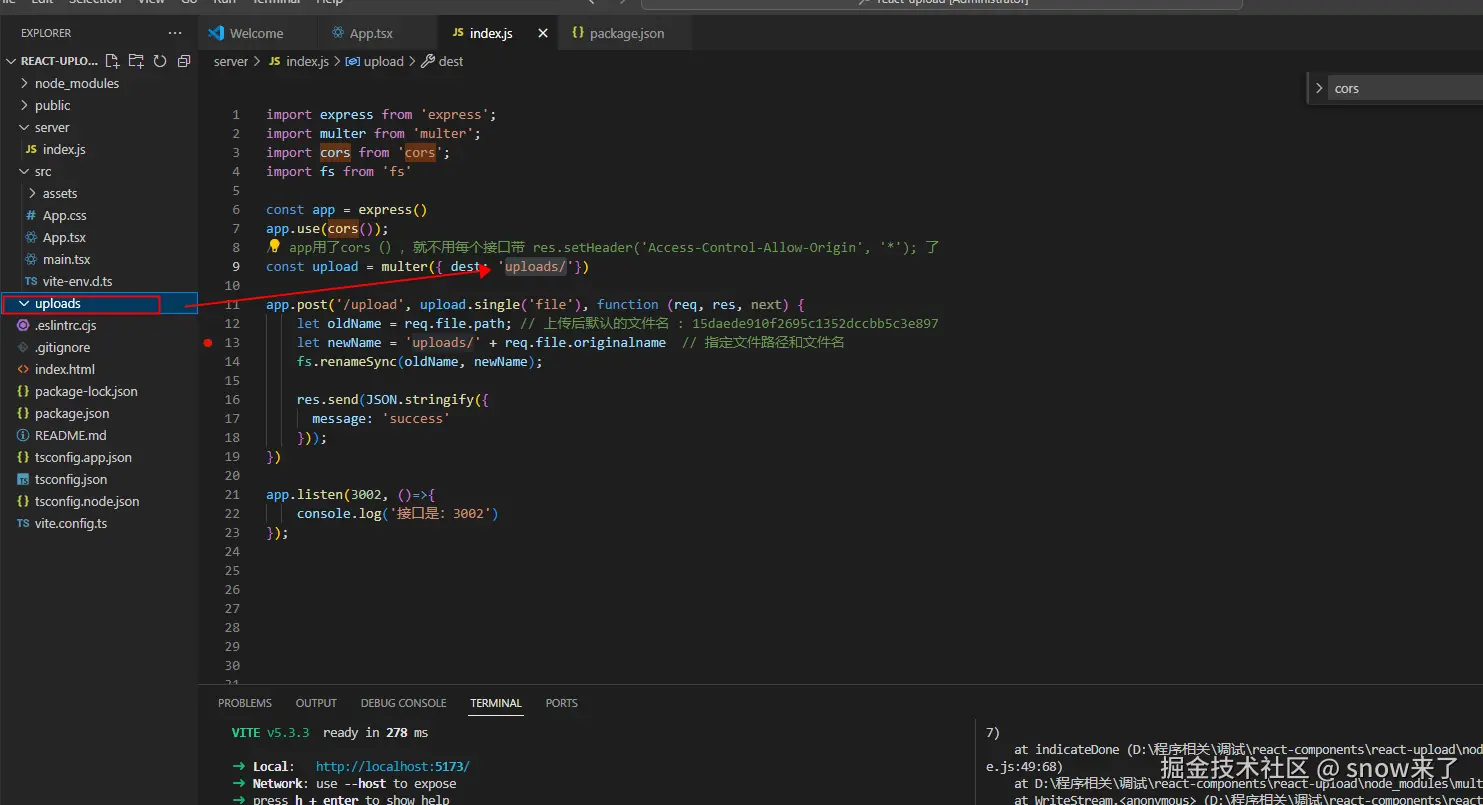Open the localhost:5173 link in terminal
The width and height of the screenshot is (1483, 805).
(x=392, y=766)
